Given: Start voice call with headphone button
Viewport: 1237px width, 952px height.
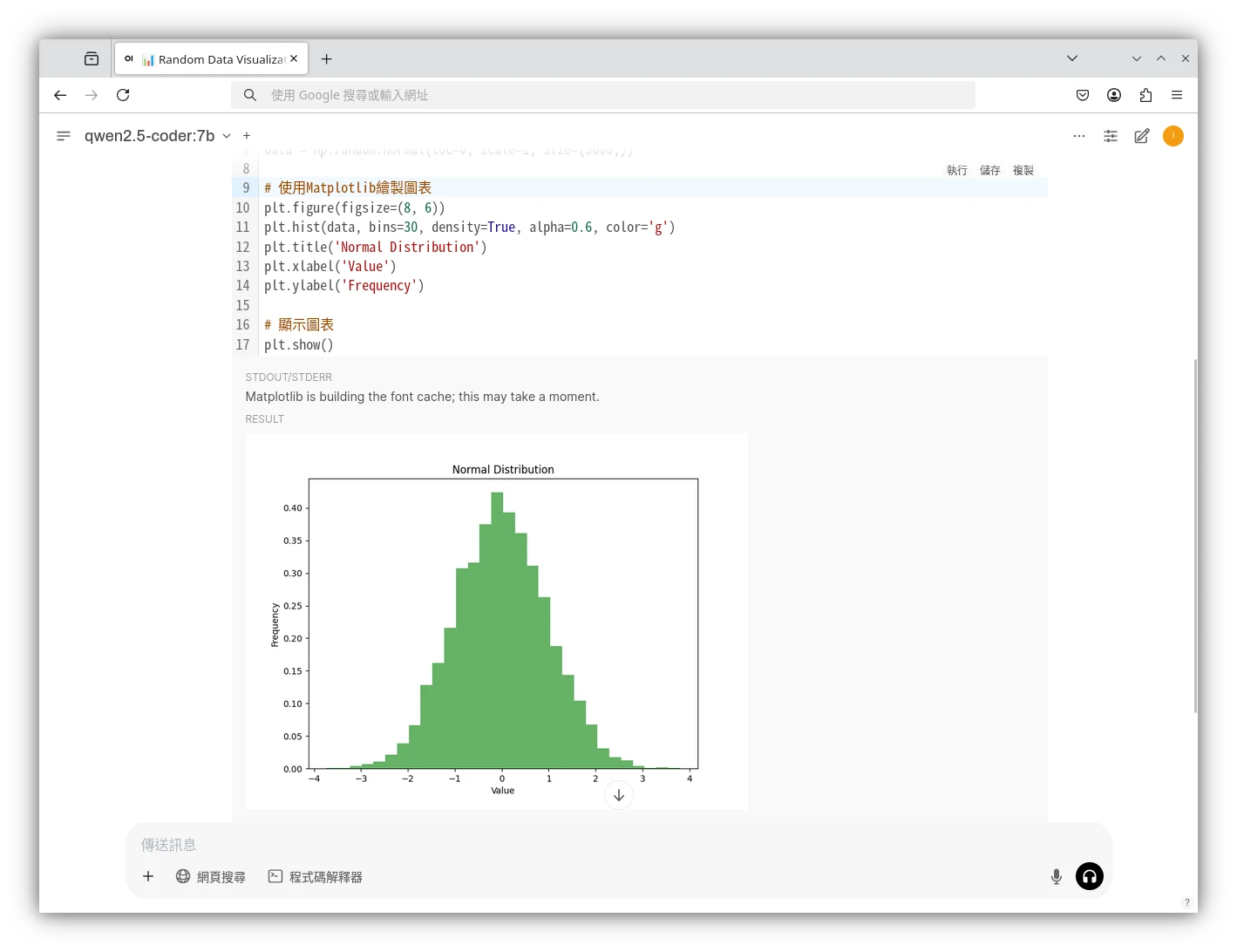Looking at the screenshot, I should 1090,877.
